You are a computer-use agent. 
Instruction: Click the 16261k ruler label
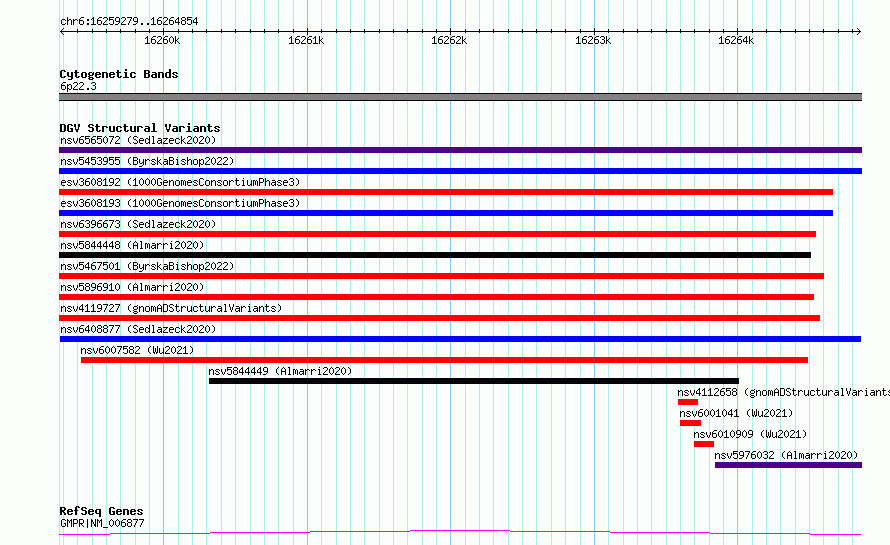307,40
